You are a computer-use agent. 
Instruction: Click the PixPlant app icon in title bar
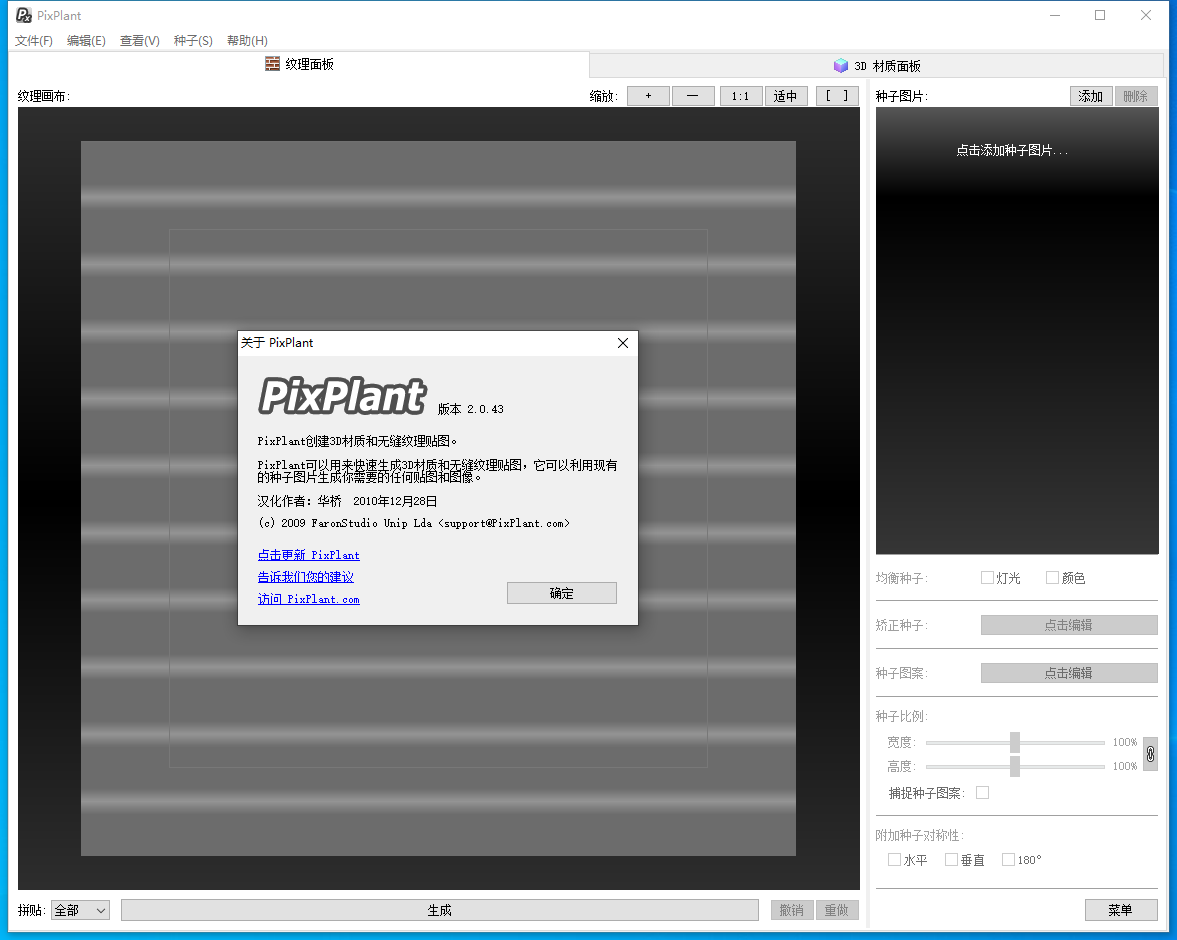tap(23, 15)
